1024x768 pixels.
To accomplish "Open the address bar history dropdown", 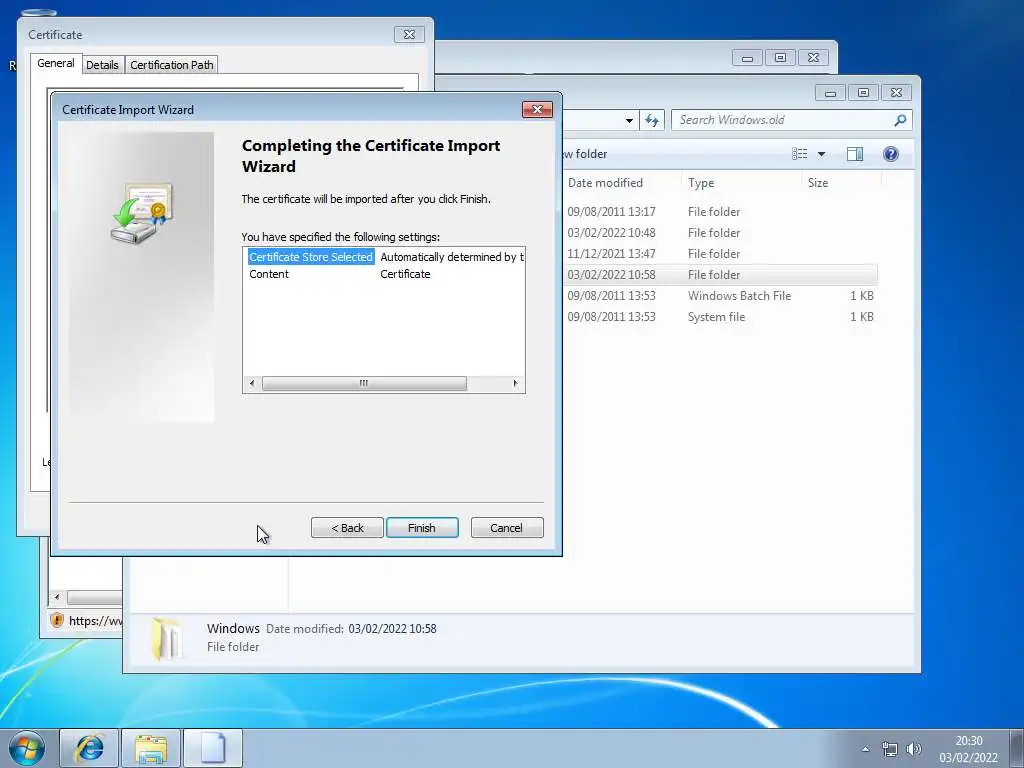I will click(x=629, y=120).
